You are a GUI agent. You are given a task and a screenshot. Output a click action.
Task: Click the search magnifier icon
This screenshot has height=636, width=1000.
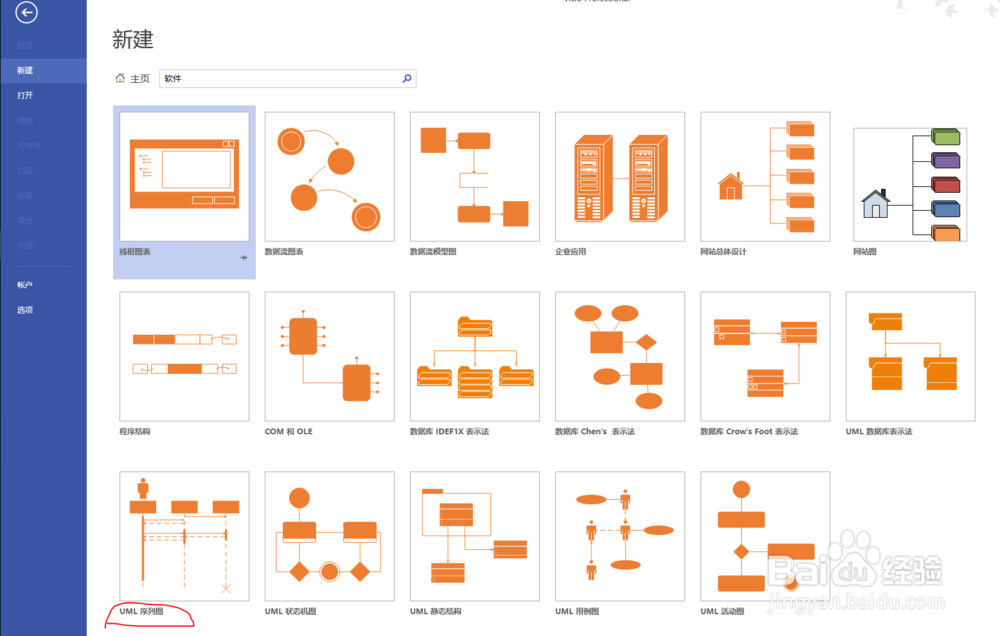point(406,78)
